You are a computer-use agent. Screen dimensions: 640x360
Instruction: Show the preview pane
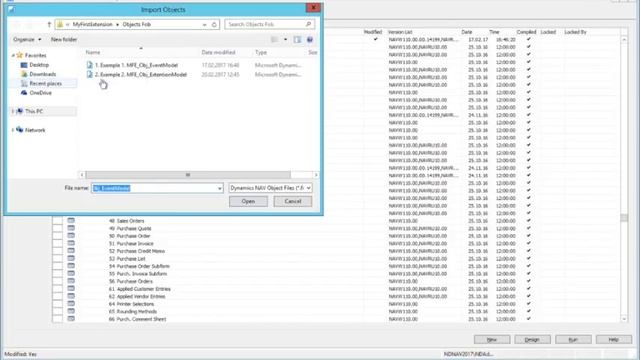(297, 40)
